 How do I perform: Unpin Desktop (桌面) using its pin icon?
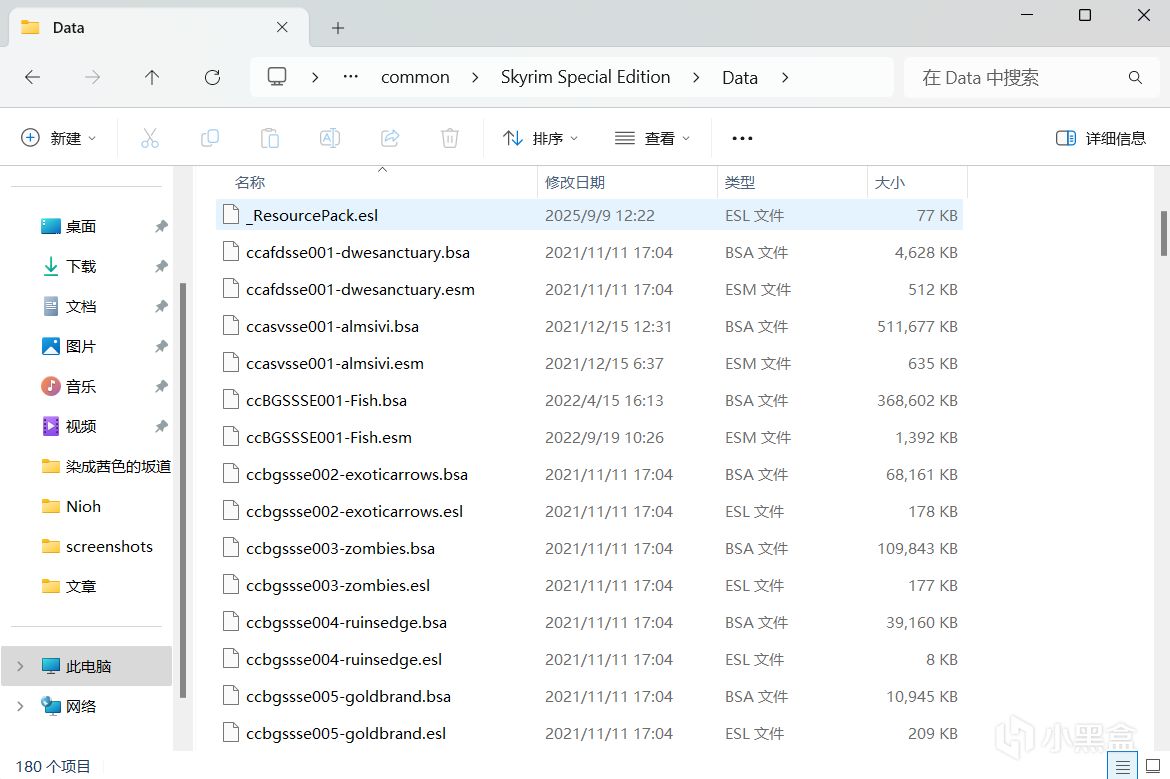point(161,226)
